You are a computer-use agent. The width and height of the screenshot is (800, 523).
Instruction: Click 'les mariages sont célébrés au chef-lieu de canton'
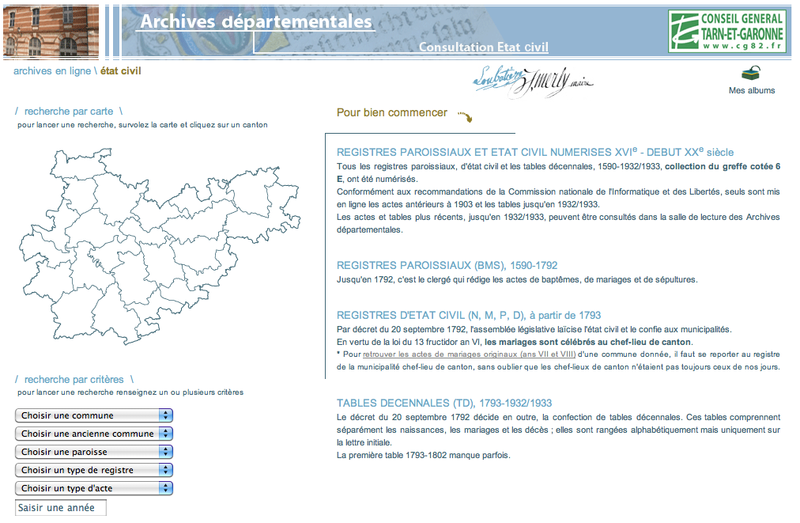tap(588, 342)
